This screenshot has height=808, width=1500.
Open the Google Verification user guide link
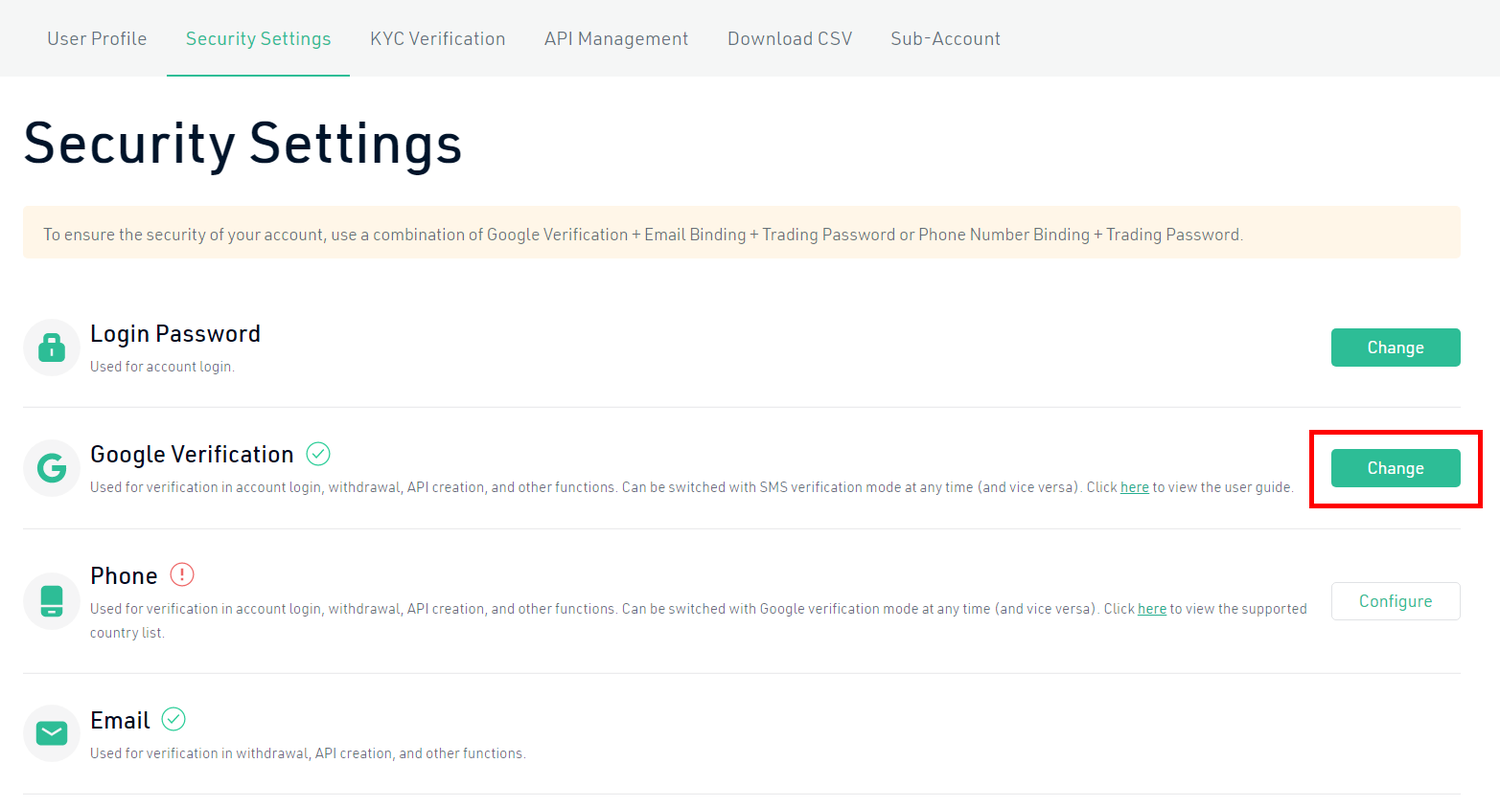(x=1134, y=488)
